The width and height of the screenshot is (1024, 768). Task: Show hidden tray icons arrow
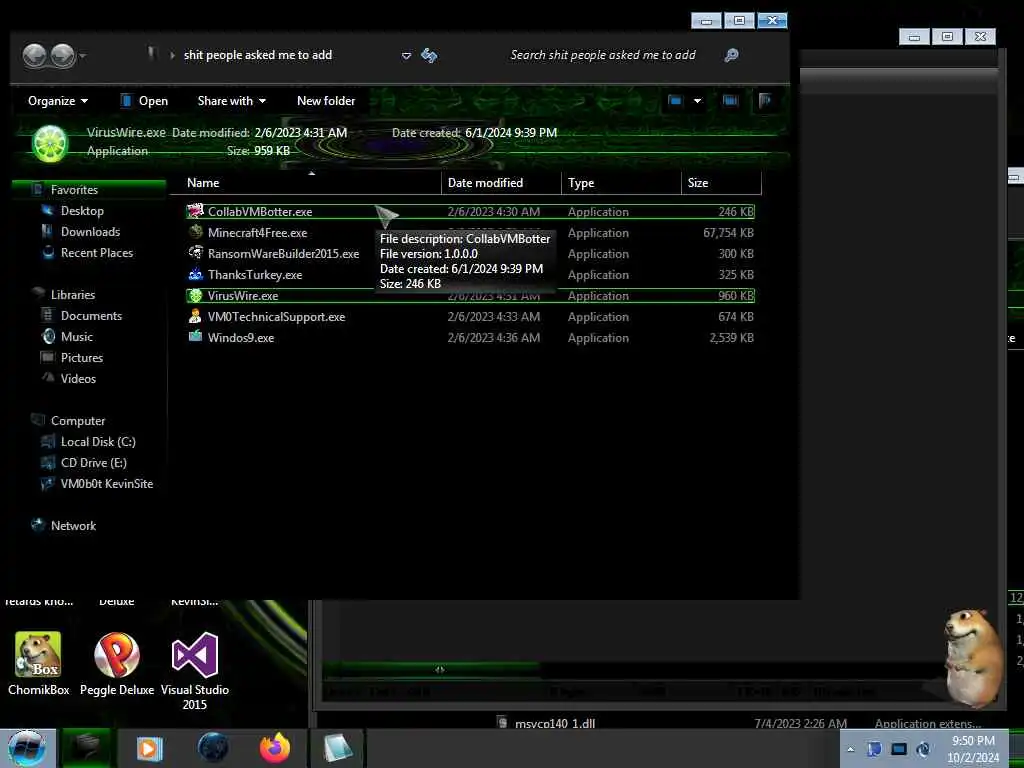[850, 750]
